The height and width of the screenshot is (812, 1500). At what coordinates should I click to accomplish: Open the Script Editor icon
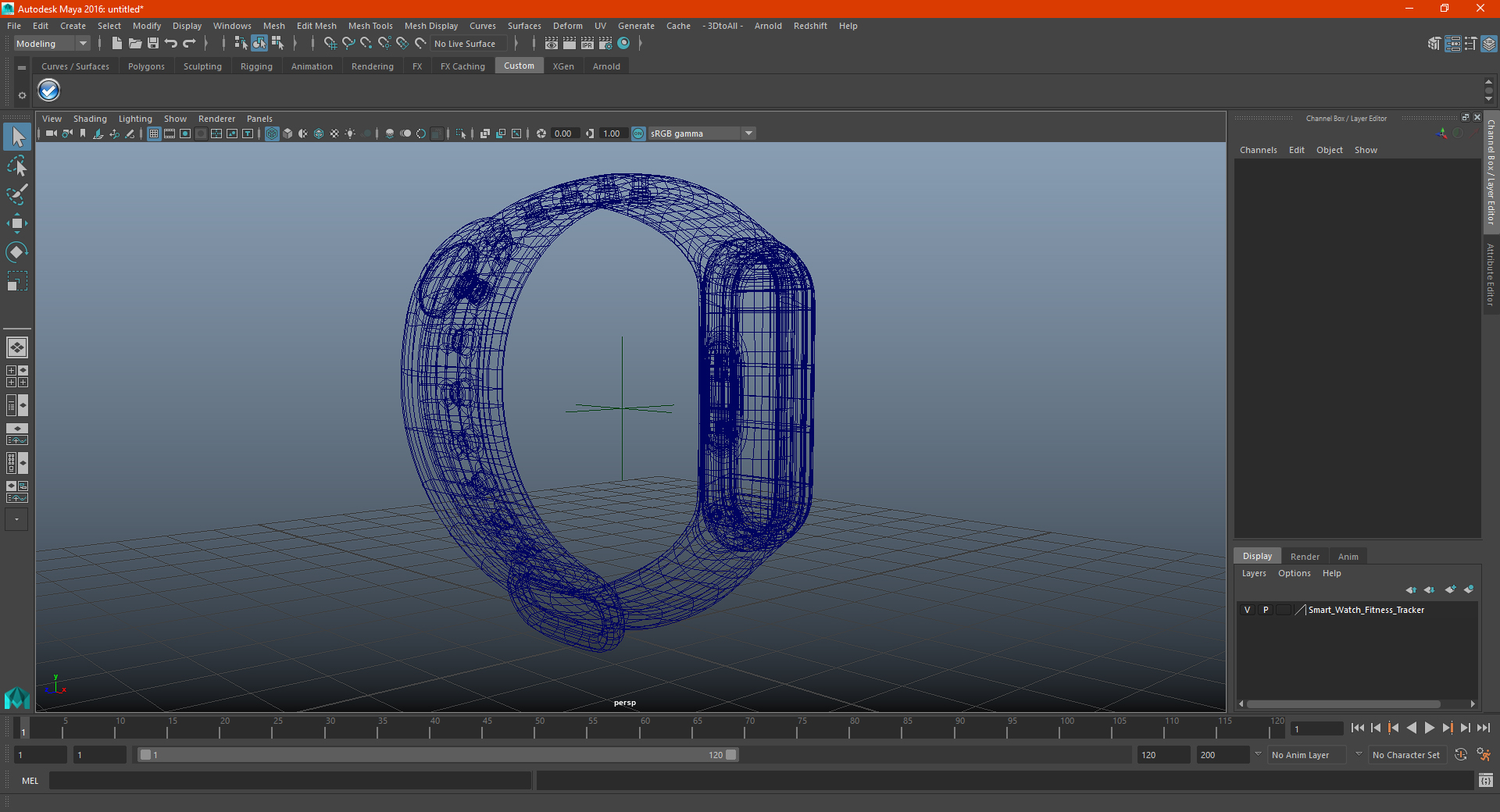coord(1486,780)
